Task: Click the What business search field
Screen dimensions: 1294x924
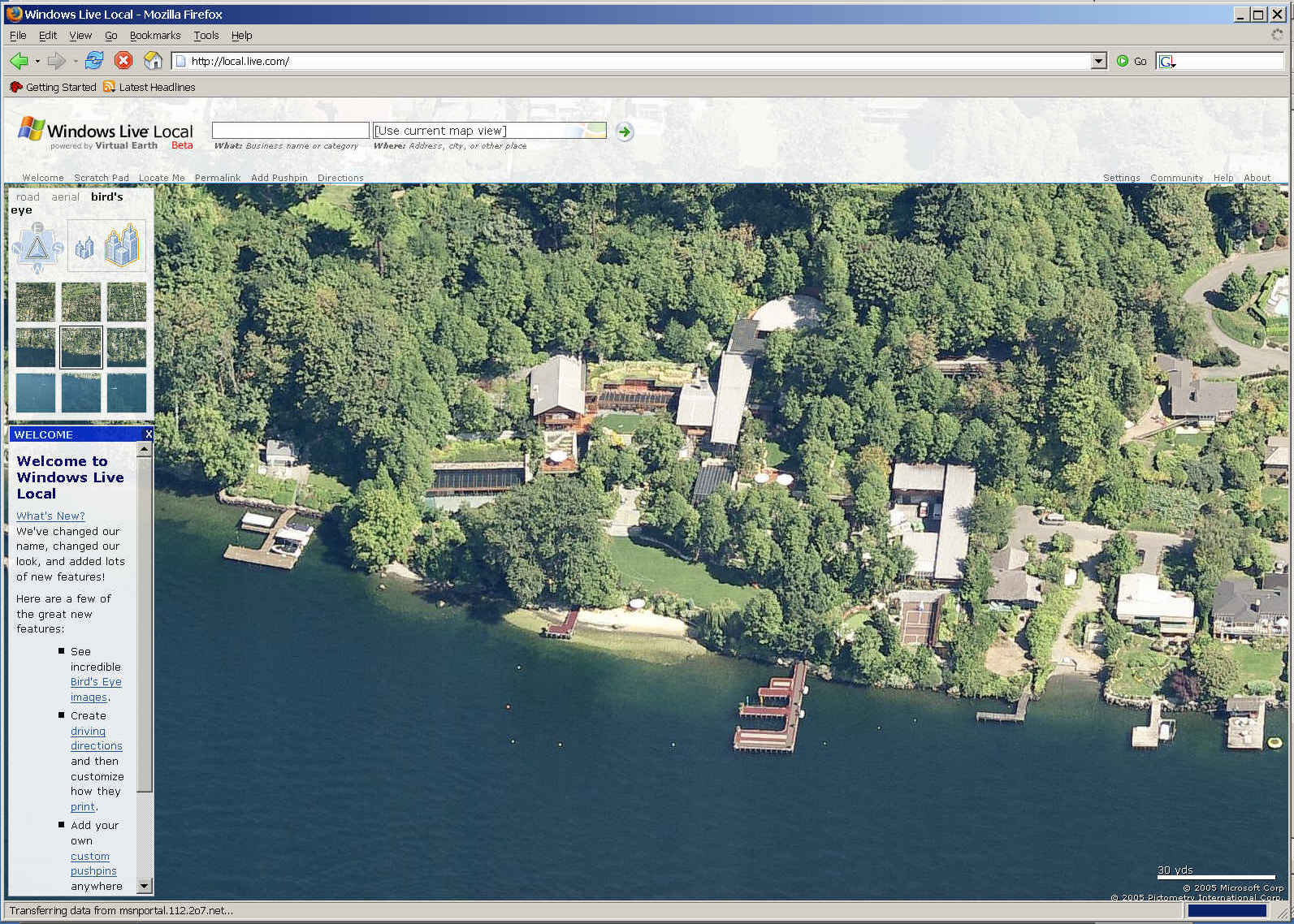Action: click(x=290, y=131)
